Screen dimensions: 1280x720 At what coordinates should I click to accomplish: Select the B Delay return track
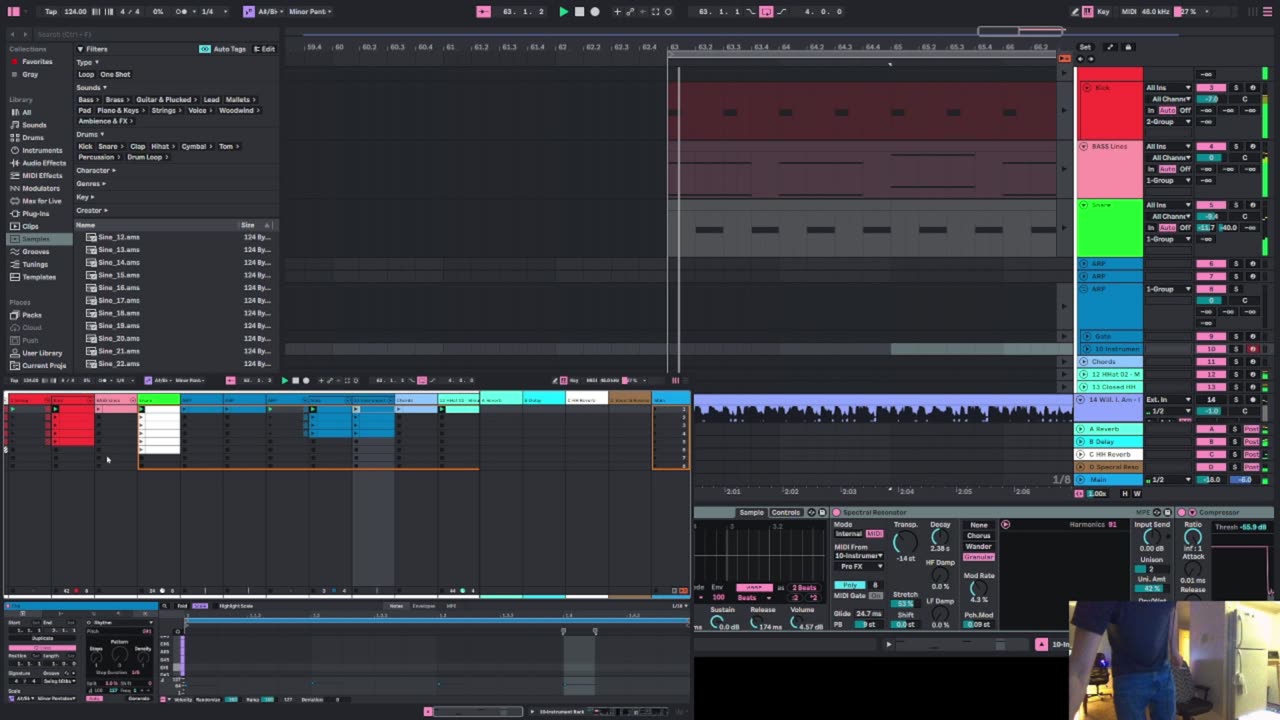pyautogui.click(x=1109, y=442)
